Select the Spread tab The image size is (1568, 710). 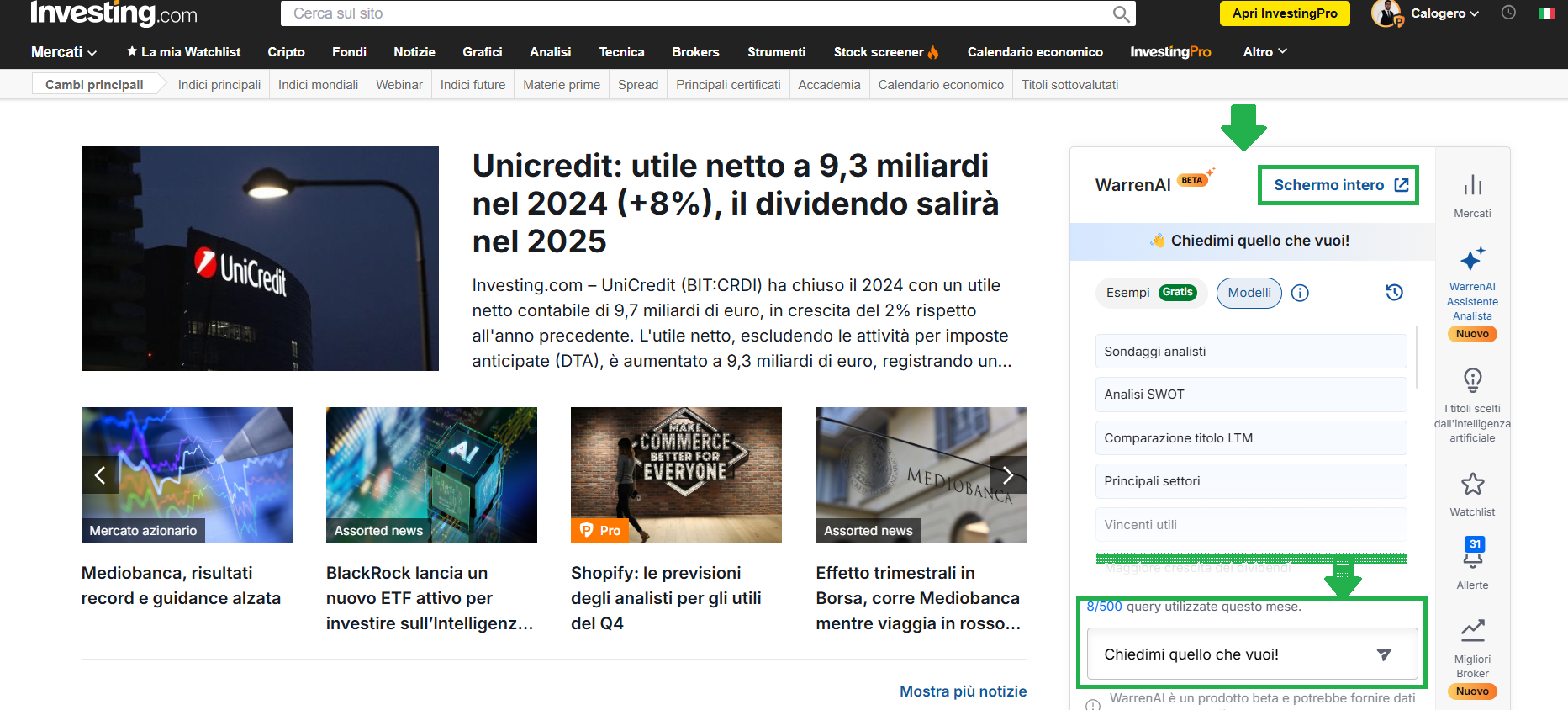pyautogui.click(x=638, y=85)
